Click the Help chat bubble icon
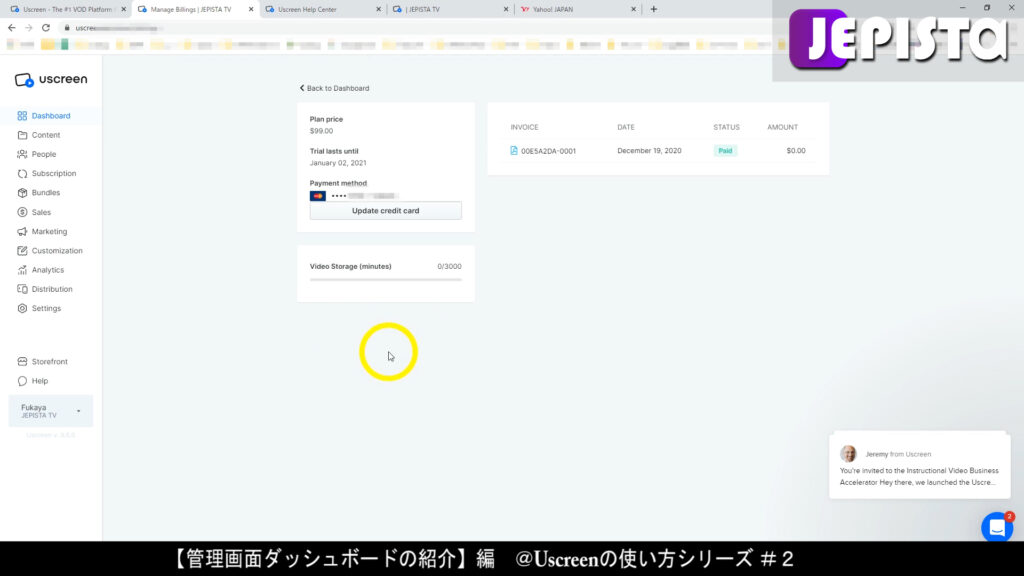 point(22,381)
